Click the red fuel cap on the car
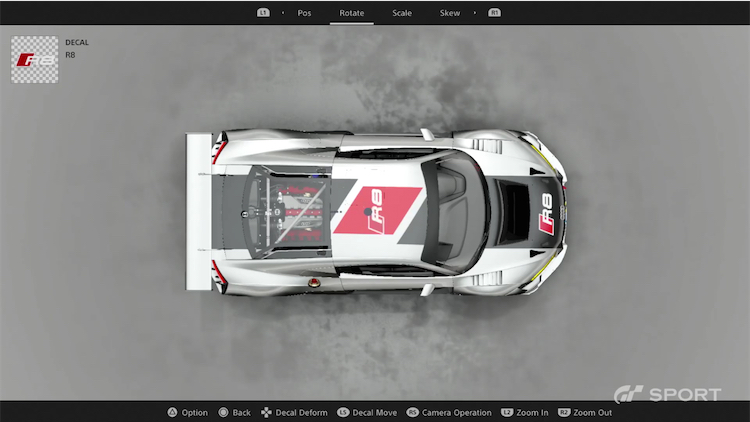 tap(314, 283)
